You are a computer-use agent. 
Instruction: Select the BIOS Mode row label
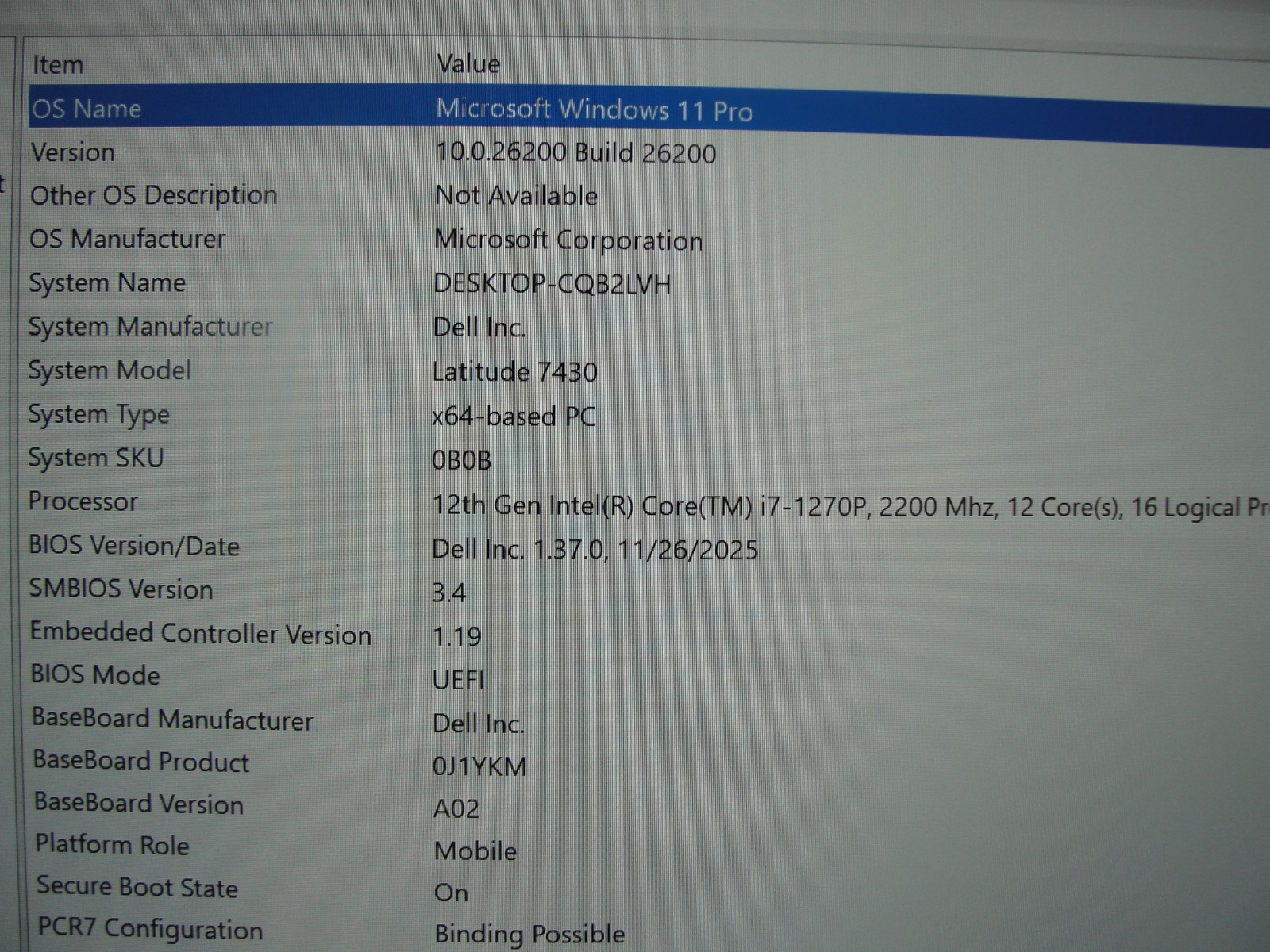coord(94,675)
